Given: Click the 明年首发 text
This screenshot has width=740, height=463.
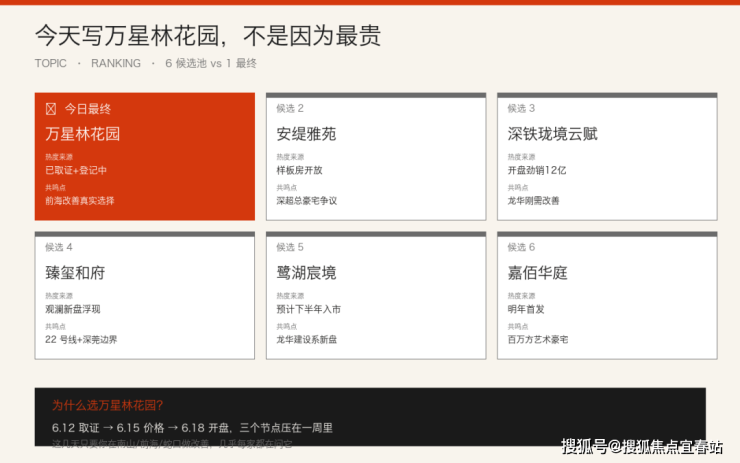Looking at the screenshot, I should [526, 309].
